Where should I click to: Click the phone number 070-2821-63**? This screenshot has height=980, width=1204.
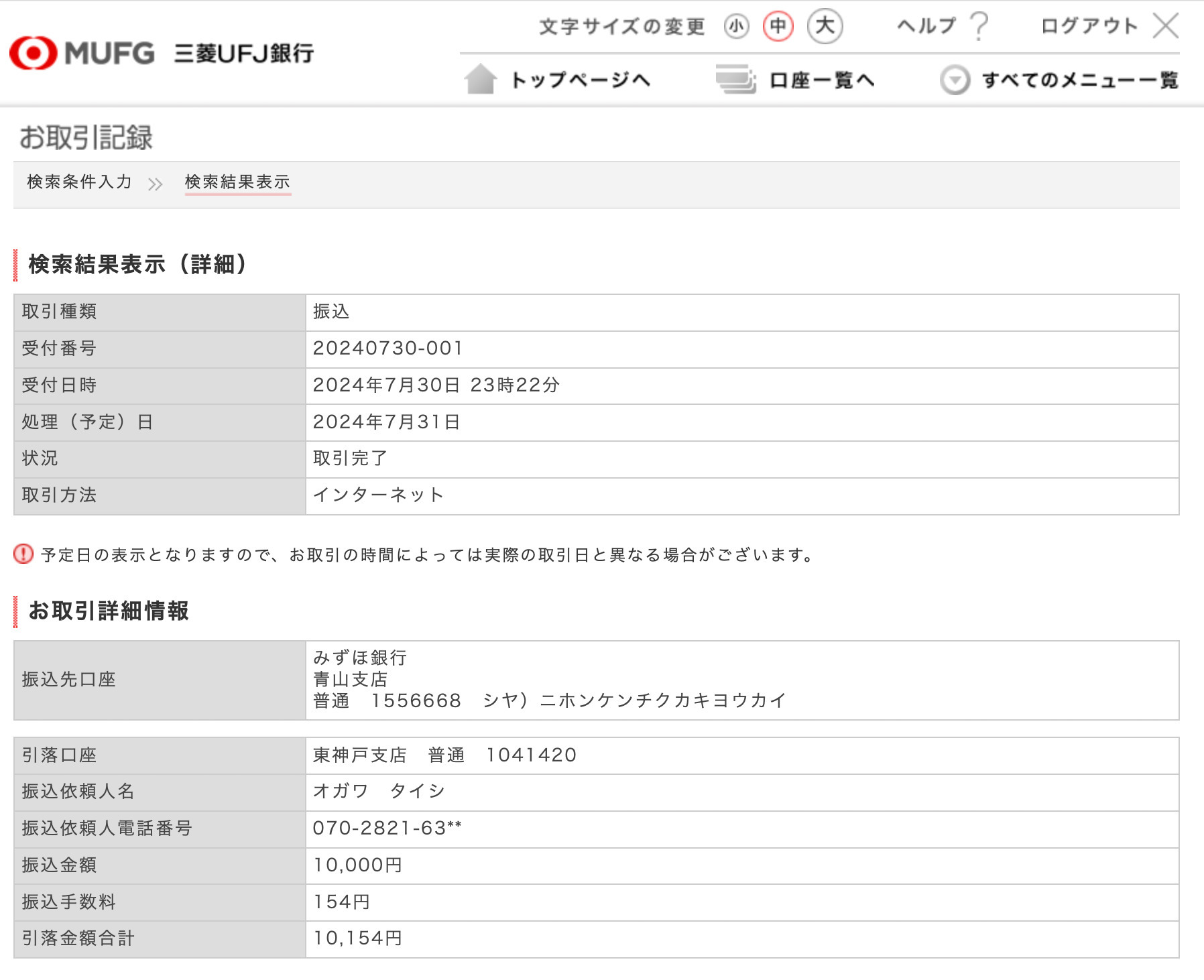click(387, 829)
